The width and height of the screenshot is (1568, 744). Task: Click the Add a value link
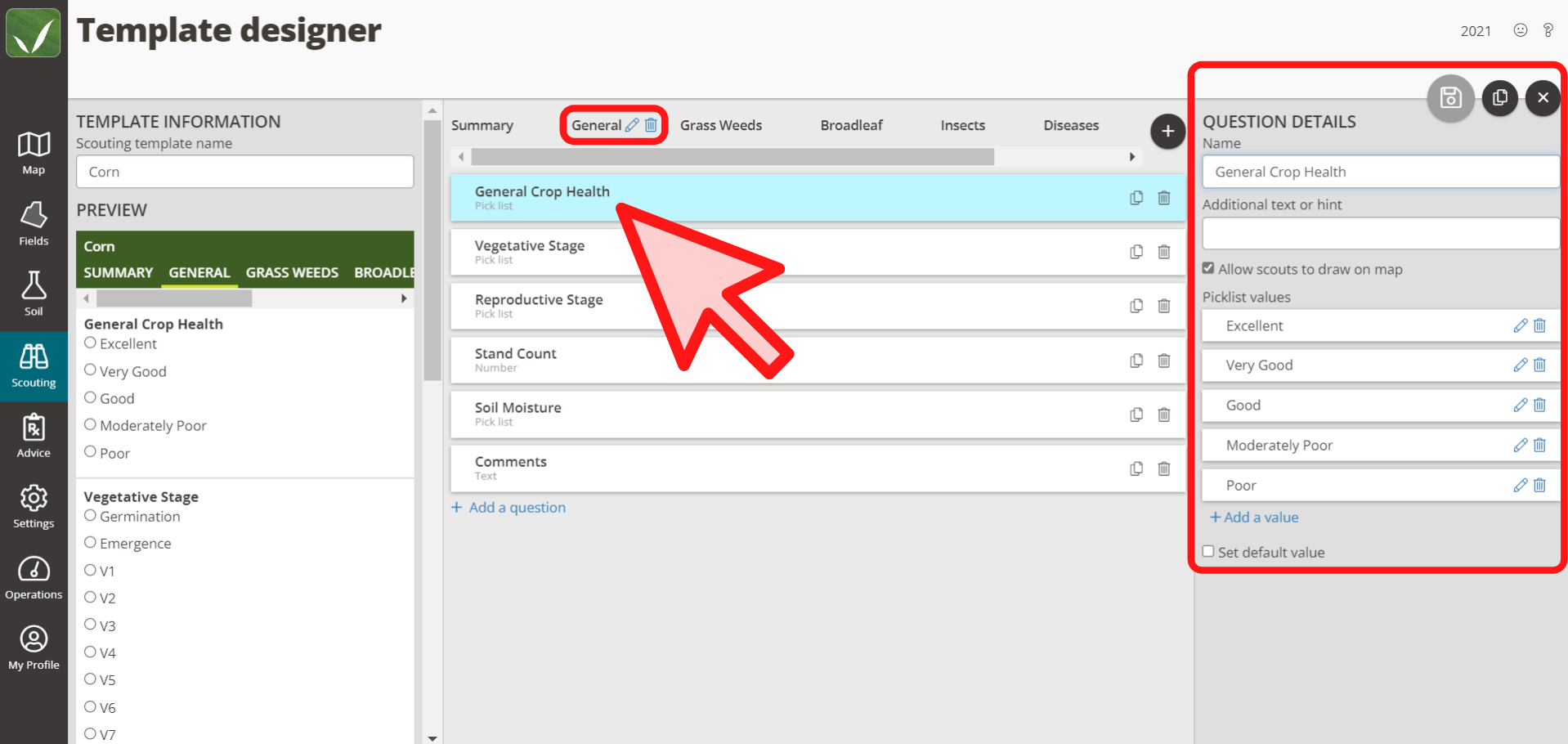point(1254,517)
